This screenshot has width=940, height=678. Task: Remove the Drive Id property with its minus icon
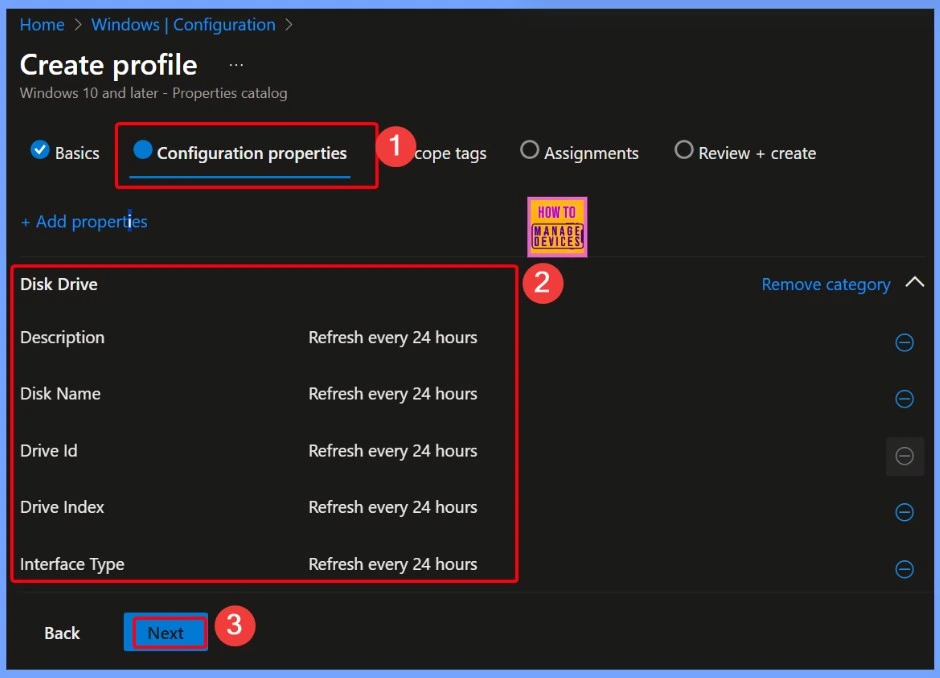click(904, 456)
